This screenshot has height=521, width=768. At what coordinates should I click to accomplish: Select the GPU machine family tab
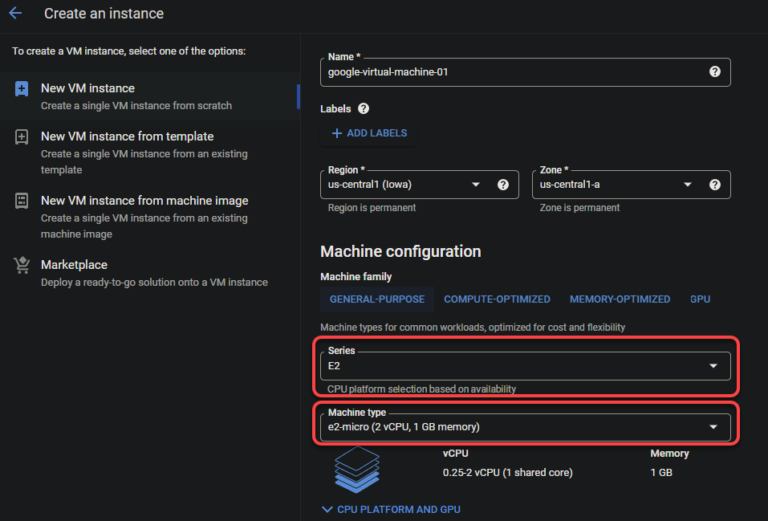[x=700, y=299]
